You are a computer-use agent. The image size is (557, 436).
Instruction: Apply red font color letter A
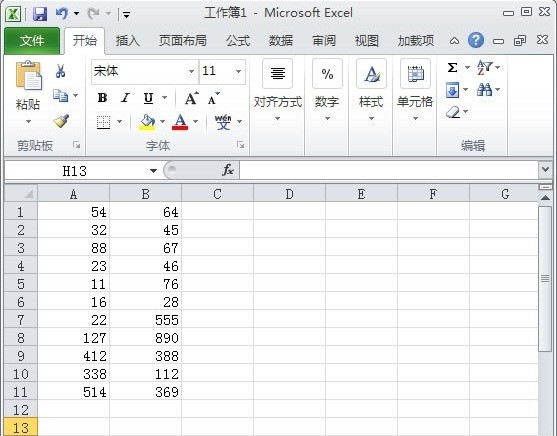coord(180,122)
